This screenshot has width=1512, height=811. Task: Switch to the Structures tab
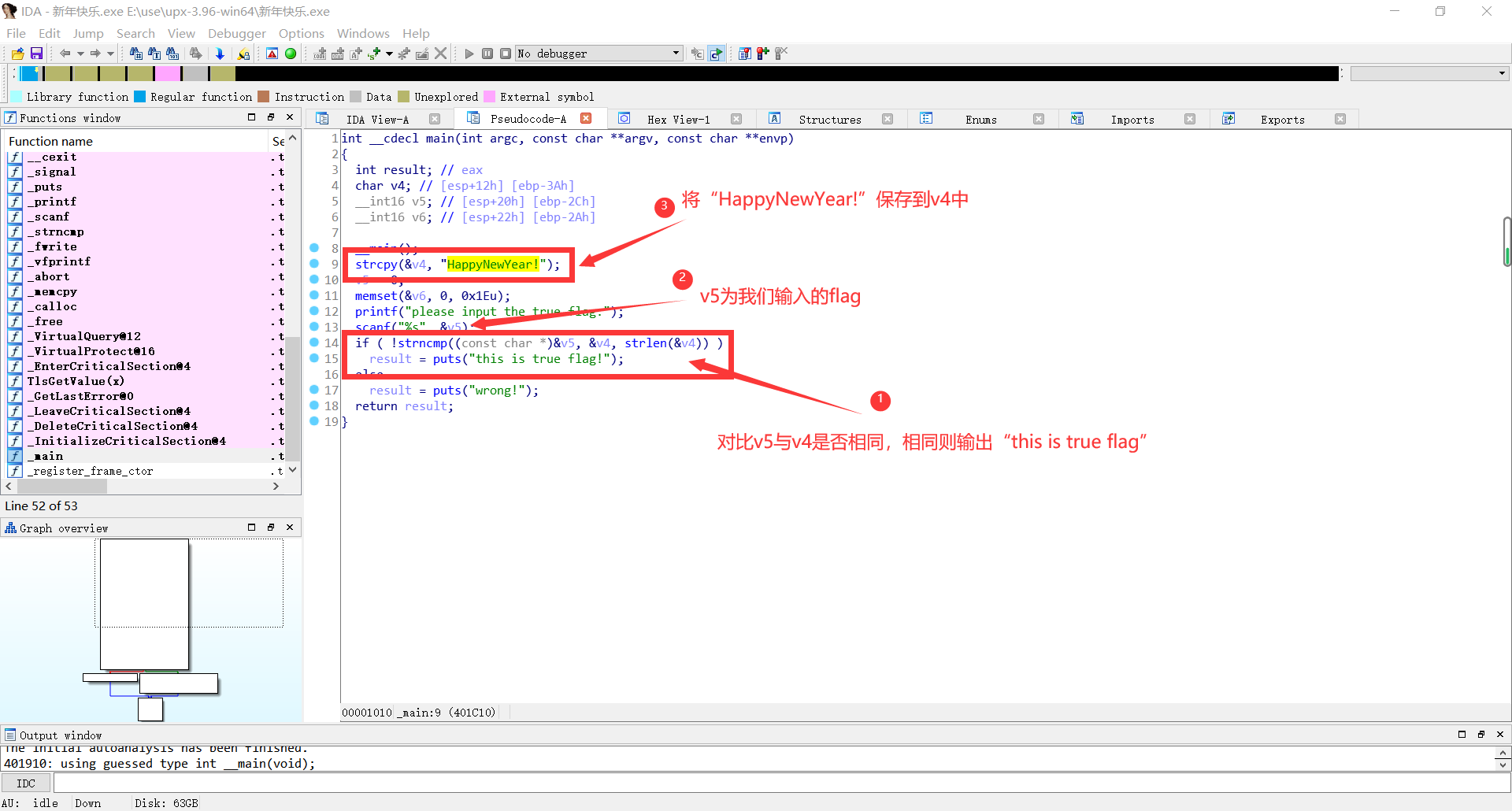(x=830, y=120)
